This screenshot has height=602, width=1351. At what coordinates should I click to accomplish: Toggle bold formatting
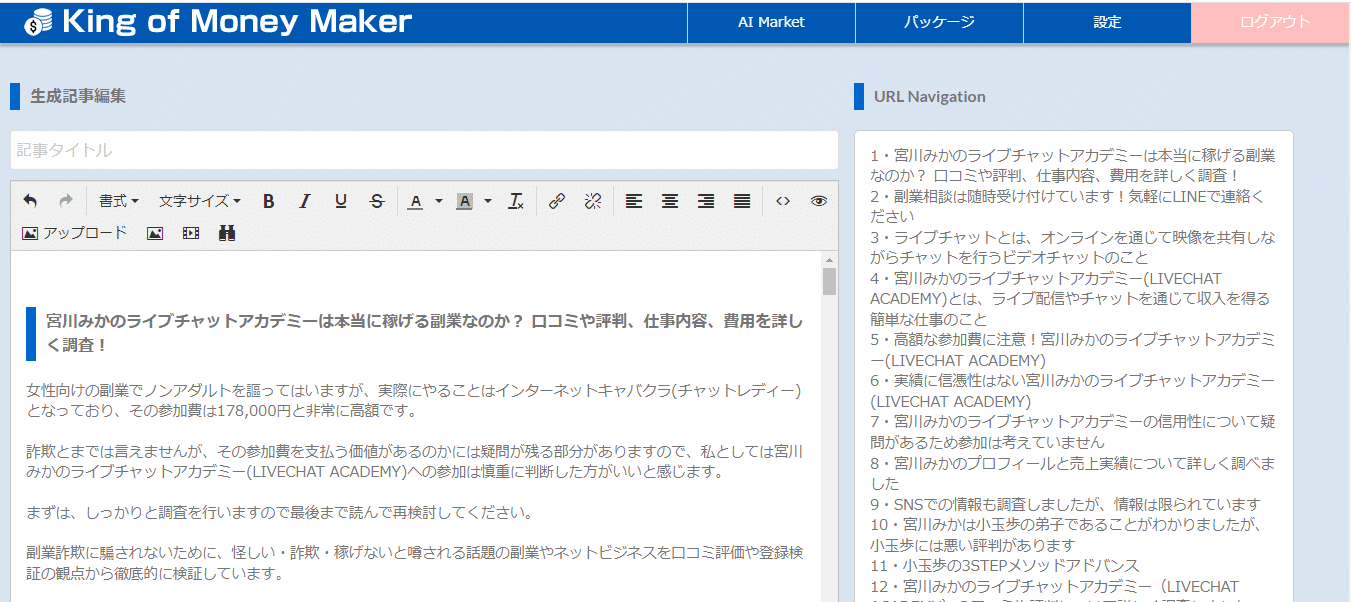click(x=268, y=201)
